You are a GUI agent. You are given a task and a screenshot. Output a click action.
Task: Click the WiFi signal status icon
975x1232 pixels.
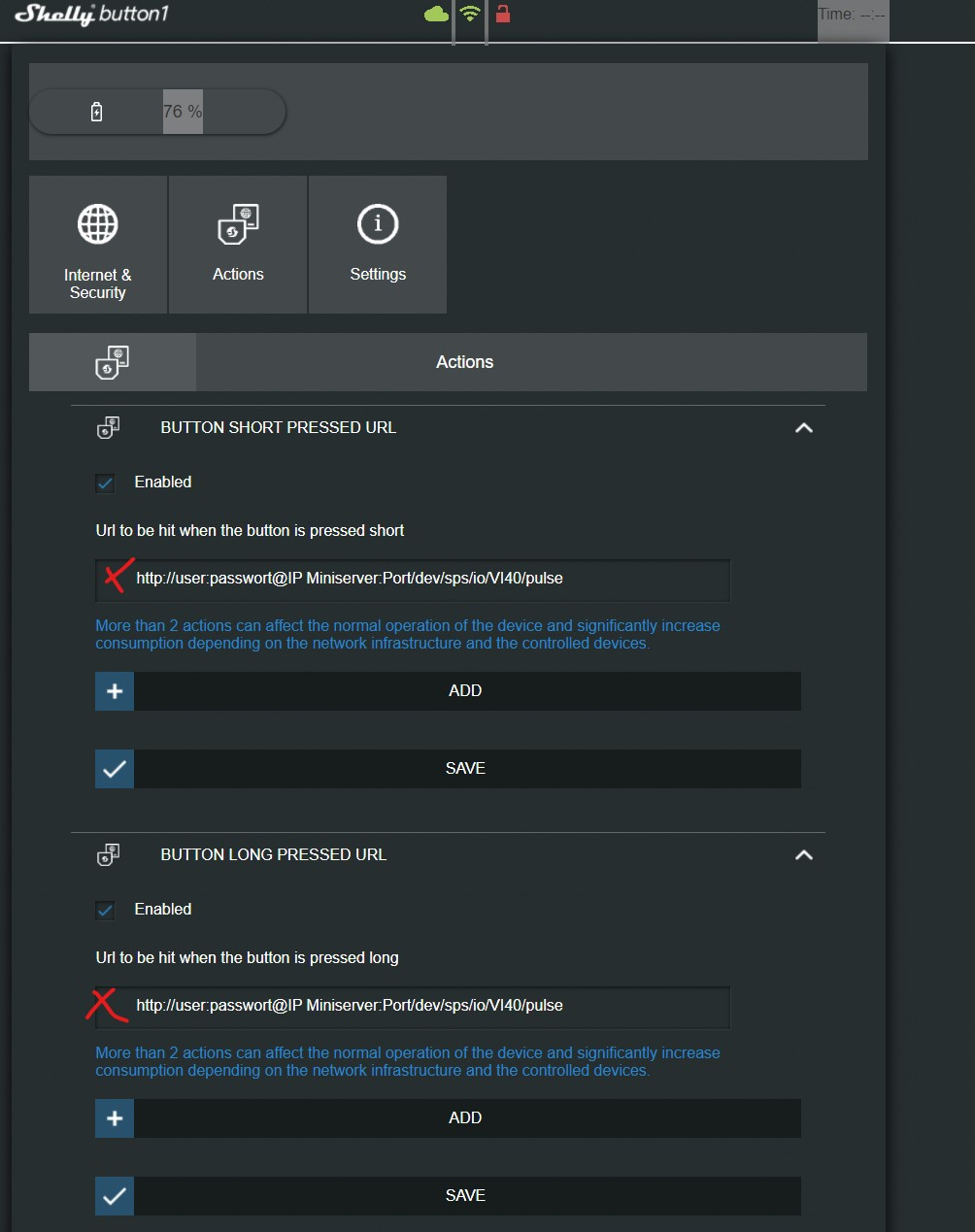[x=470, y=14]
